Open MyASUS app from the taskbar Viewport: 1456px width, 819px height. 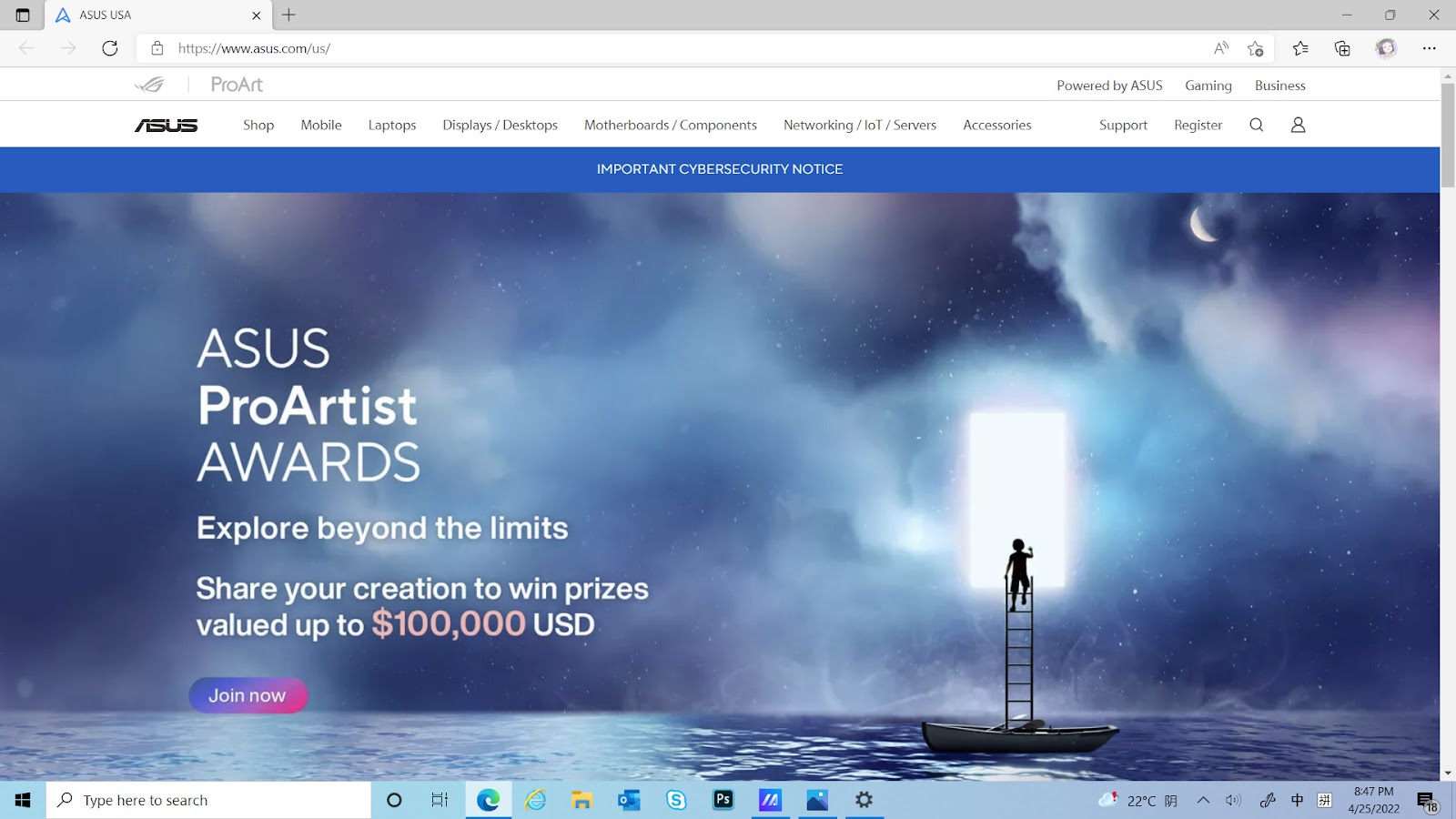(771, 800)
